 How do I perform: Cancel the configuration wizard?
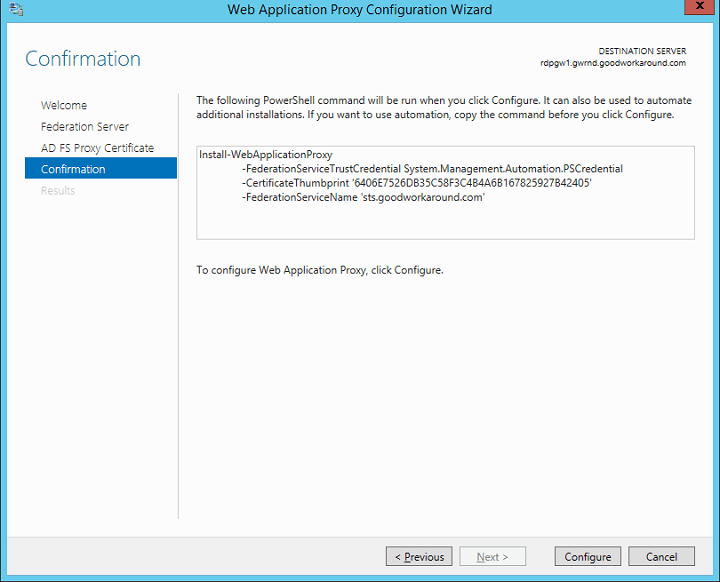coord(661,557)
